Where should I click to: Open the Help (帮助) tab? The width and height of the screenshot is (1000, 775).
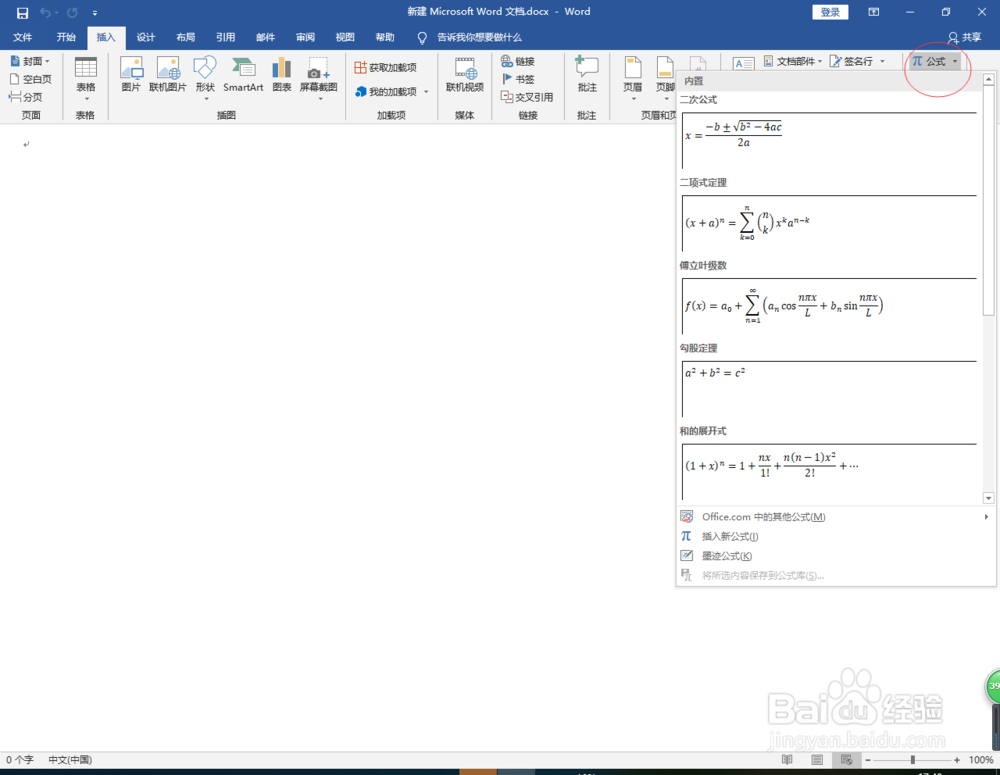coord(385,38)
